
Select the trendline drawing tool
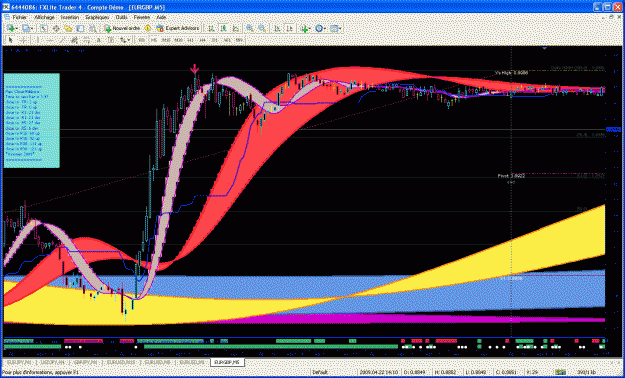pos(62,40)
